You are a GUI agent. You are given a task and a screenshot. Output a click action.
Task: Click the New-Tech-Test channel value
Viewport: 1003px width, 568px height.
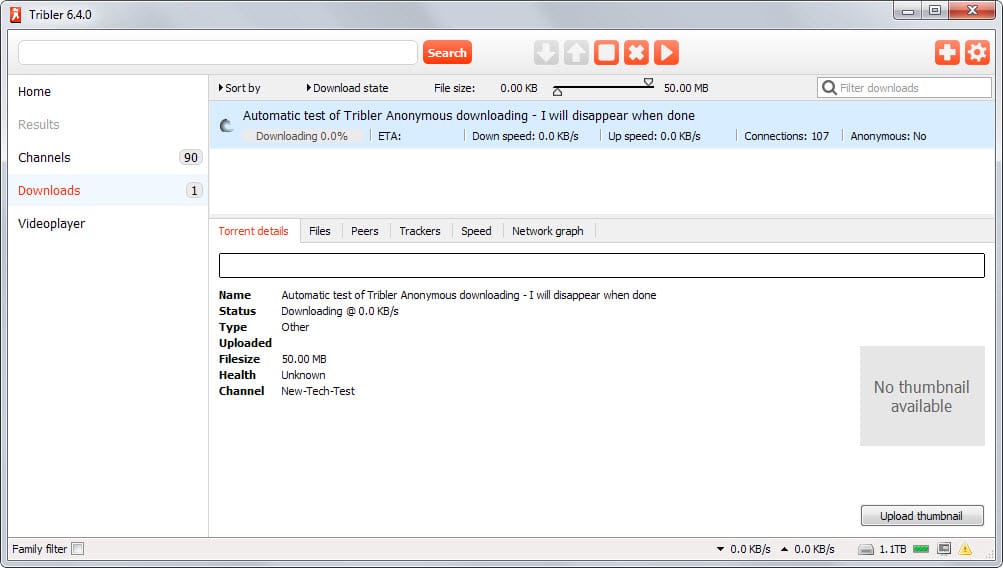318,391
